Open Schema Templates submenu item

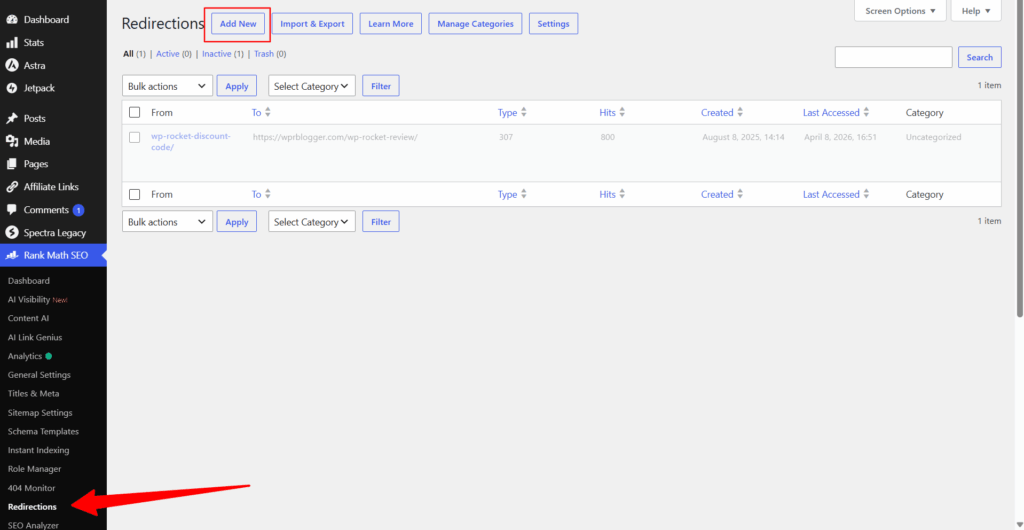pyautogui.click(x=43, y=431)
